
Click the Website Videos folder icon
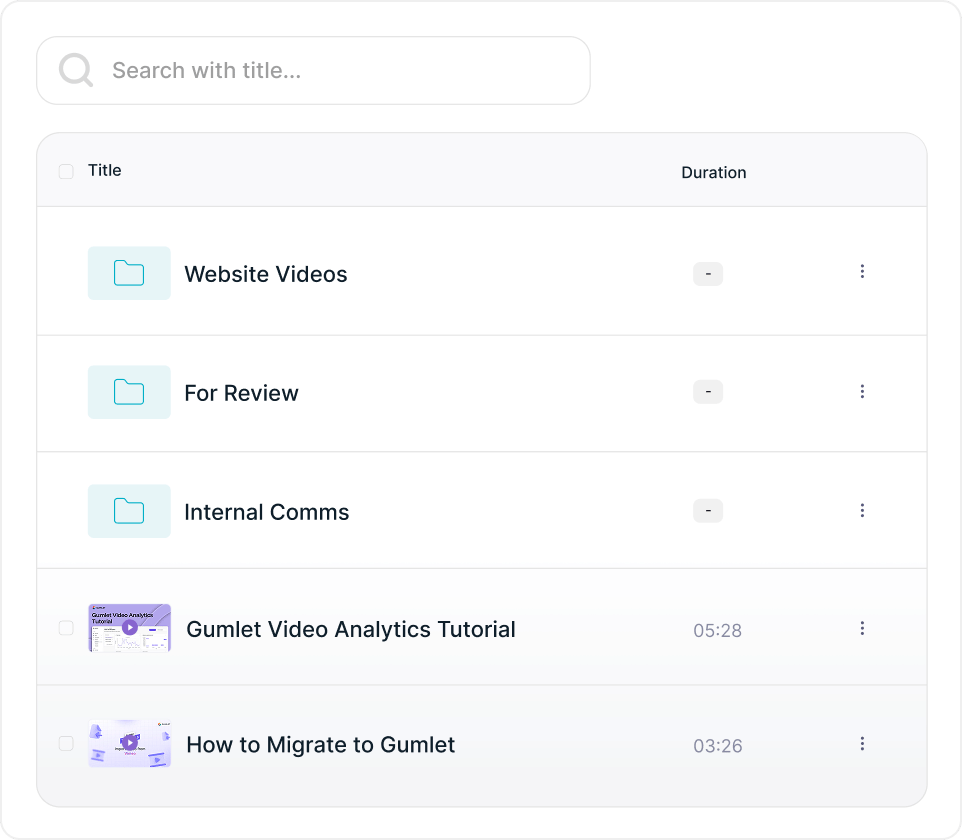pyautogui.click(x=129, y=272)
